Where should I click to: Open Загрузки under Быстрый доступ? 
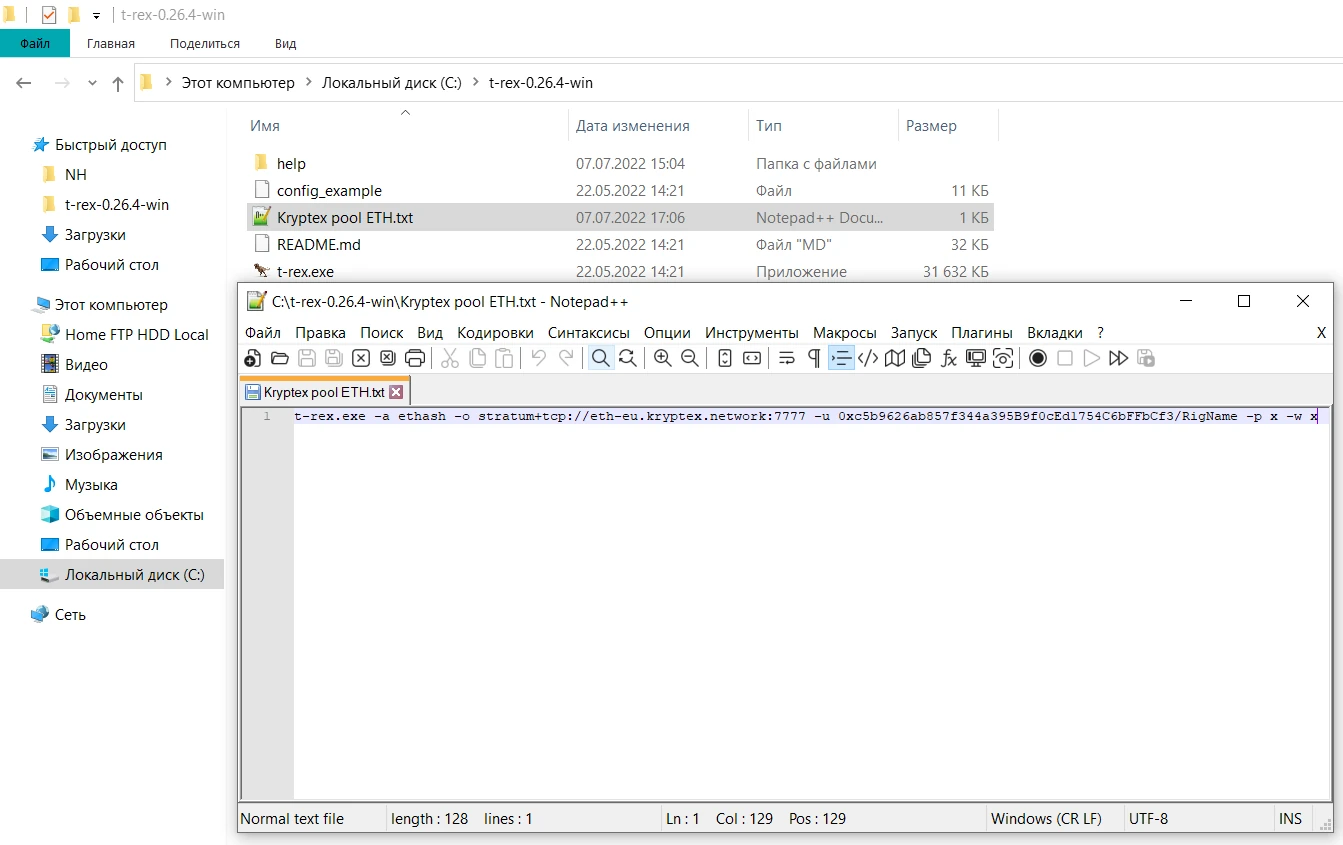tap(95, 235)
